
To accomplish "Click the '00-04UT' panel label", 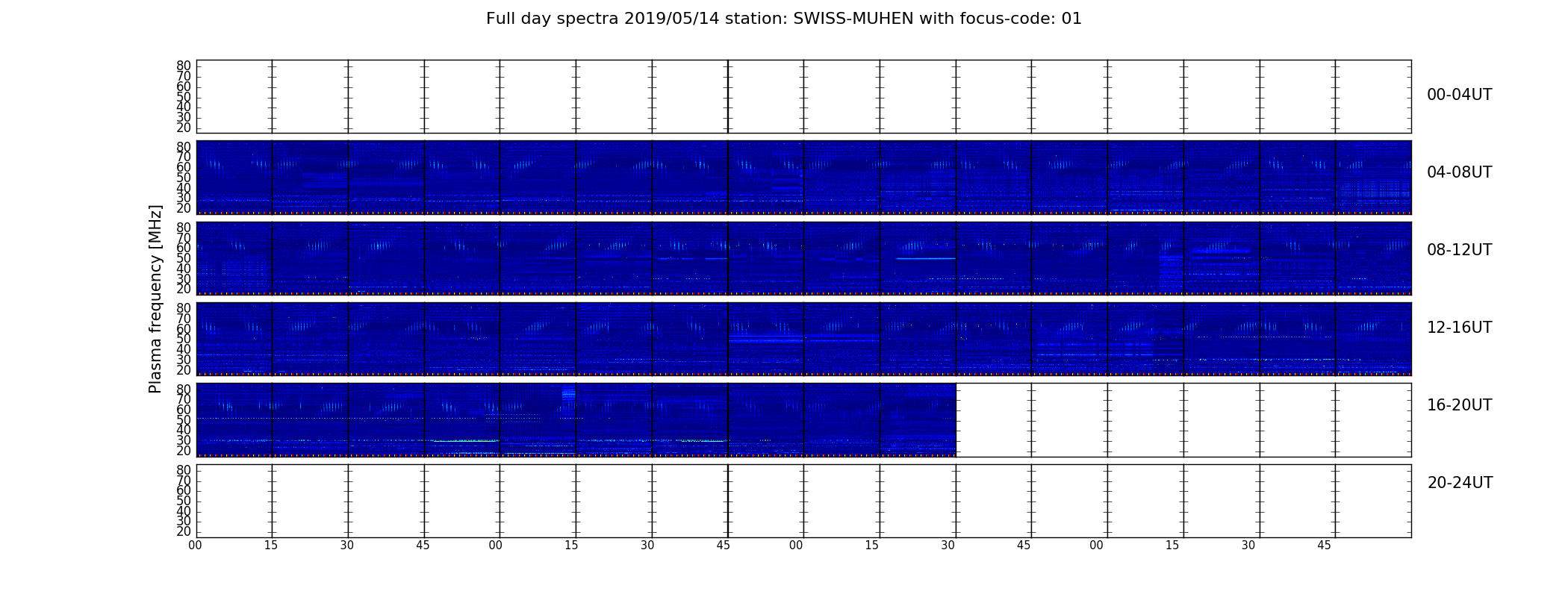I will (1459, 95).
